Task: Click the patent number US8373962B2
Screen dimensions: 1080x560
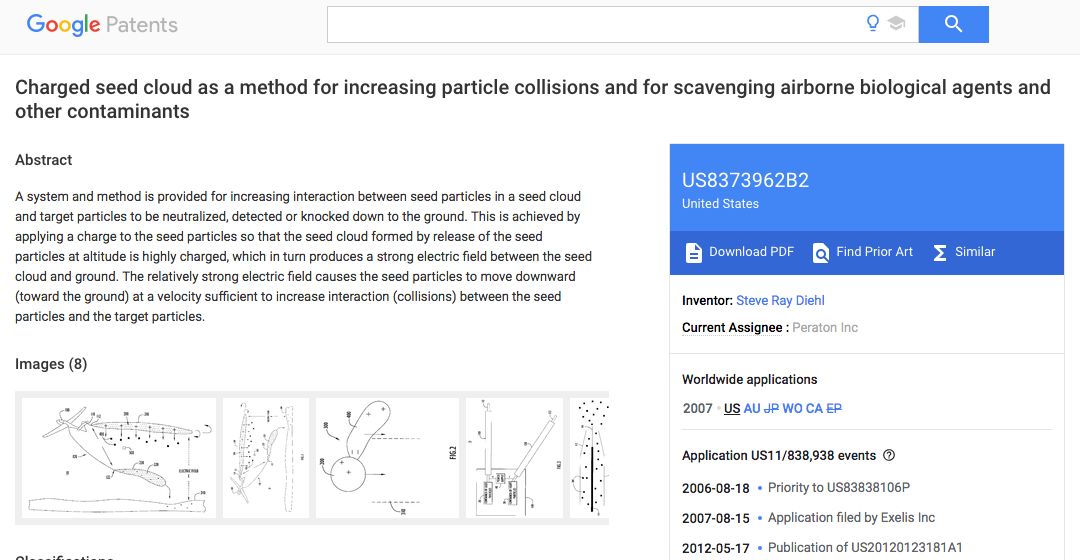Action: 745,180
